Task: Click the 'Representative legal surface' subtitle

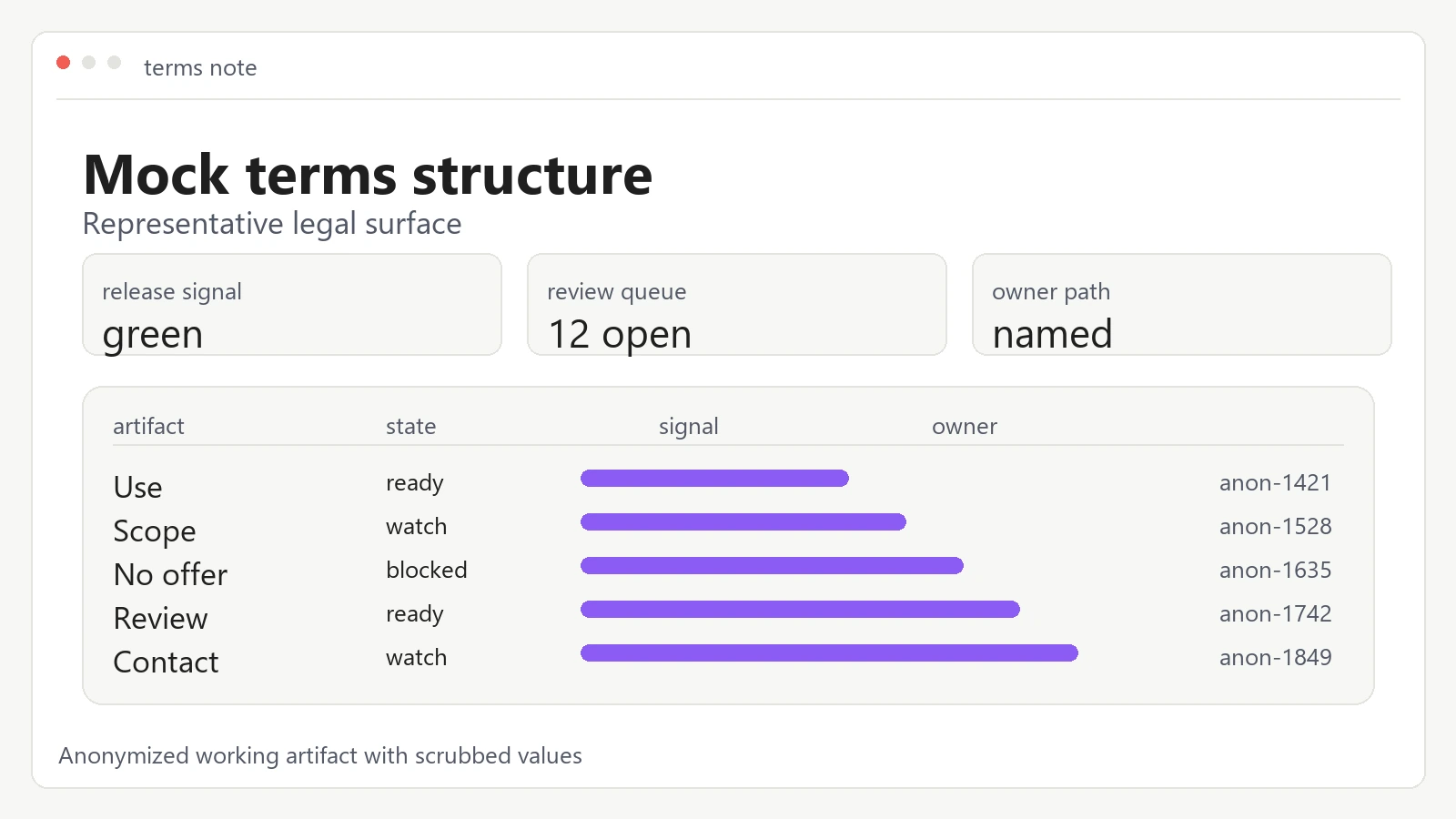Action: 272,224
